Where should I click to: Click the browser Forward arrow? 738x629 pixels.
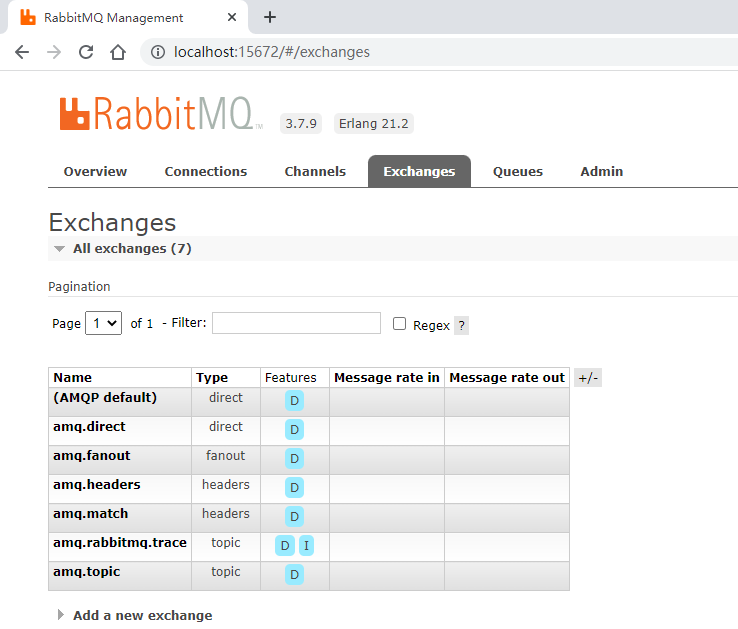tap(54, 52)
